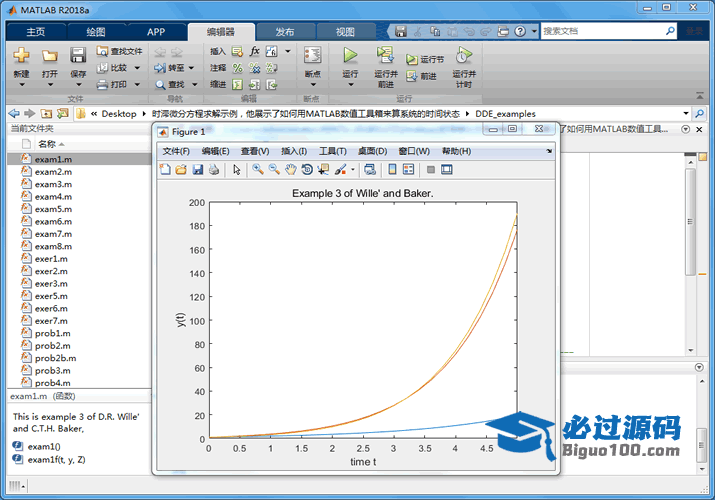Click Insert Colorbar icon
This screenshot has width=715, height=500.
pyautogui.click(x=392, y=170)
